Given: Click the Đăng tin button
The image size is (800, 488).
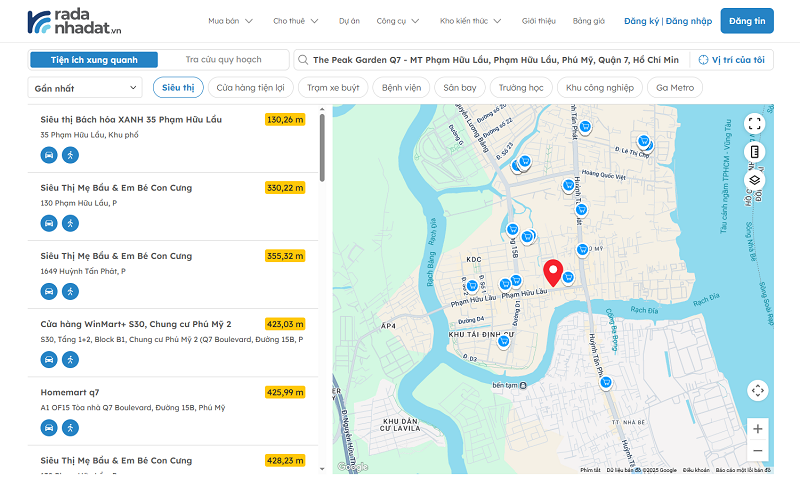Looking at the screenshot, I should pos(747,21).
